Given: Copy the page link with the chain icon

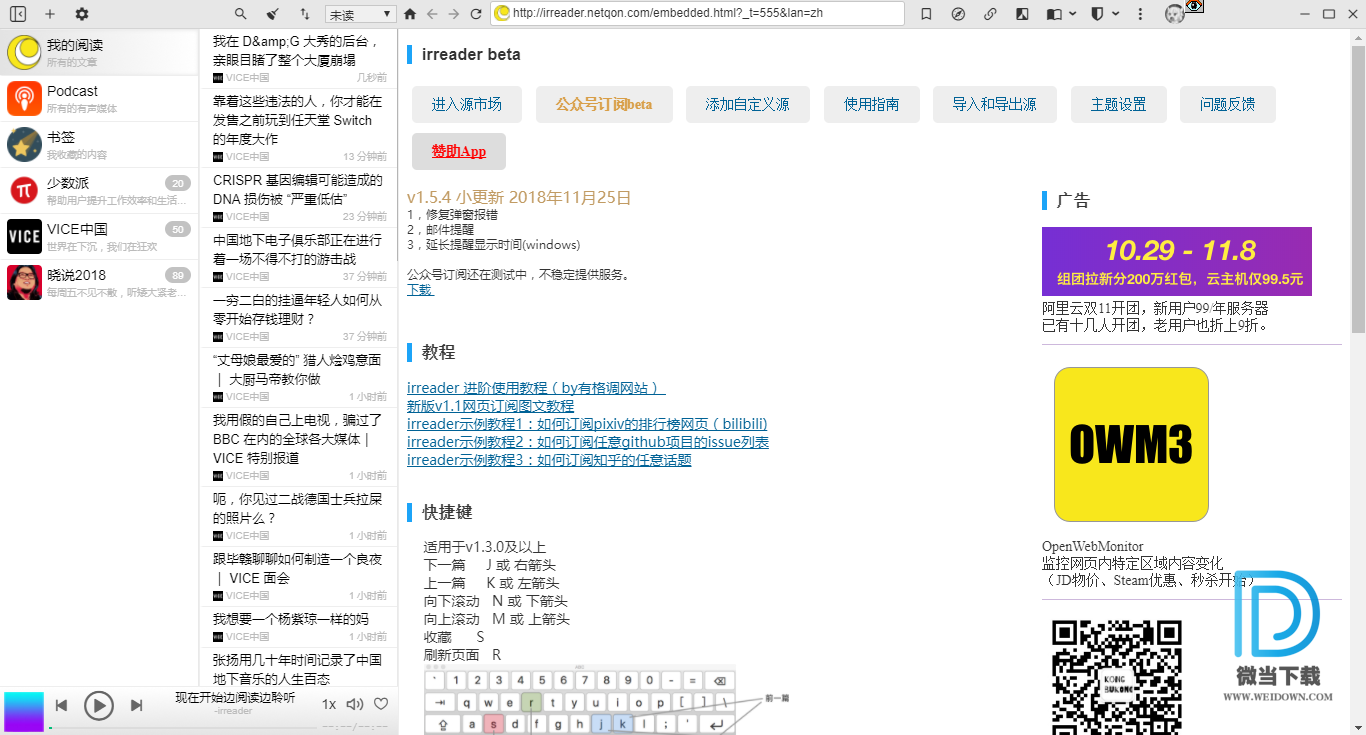Looking at the screenshot, I should 990,14.
